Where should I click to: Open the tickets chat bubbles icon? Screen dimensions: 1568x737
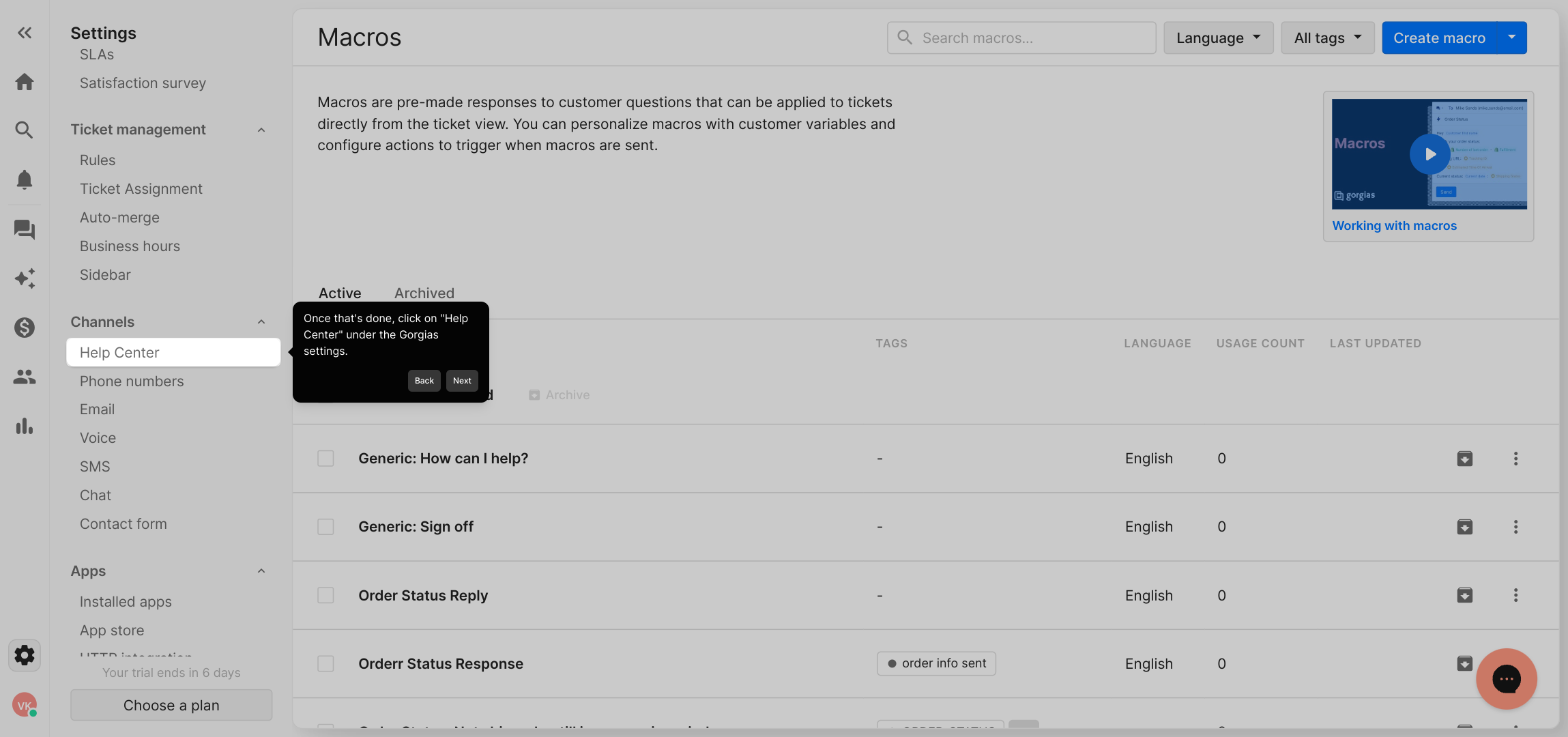tap(25, 229)
